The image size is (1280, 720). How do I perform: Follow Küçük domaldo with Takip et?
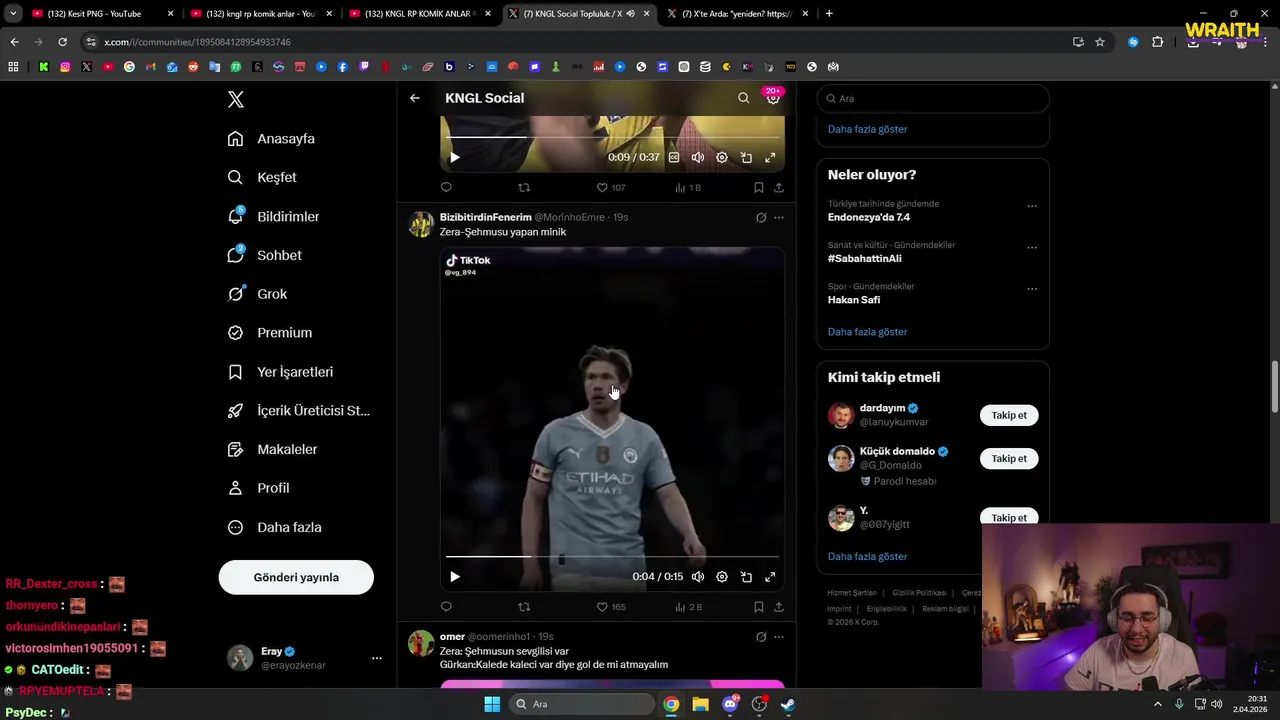pyautogui.click(x=1009, y=458)
